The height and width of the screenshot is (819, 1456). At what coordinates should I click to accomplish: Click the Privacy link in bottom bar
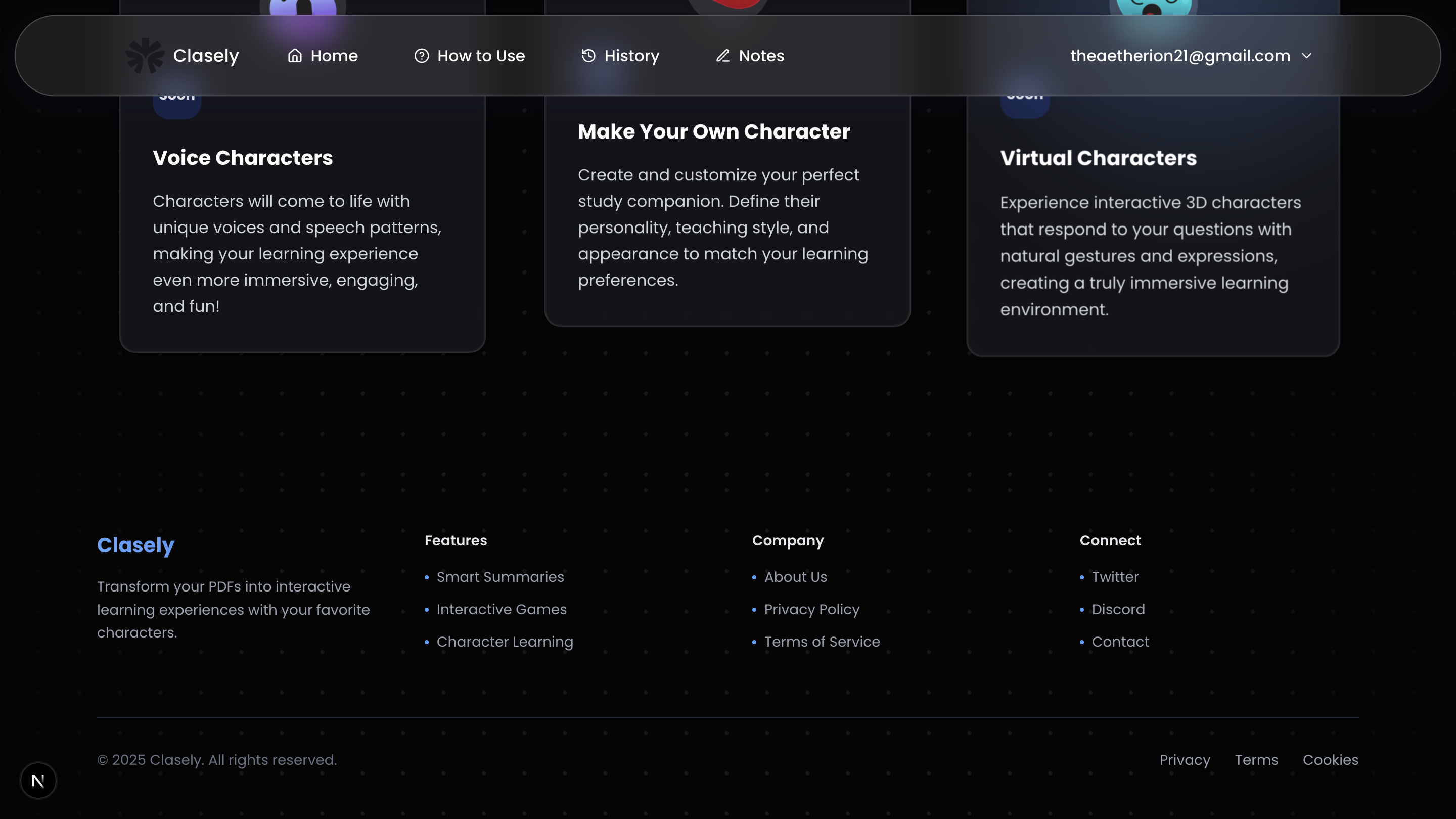pyautogui.click(x=1185, y=760)
